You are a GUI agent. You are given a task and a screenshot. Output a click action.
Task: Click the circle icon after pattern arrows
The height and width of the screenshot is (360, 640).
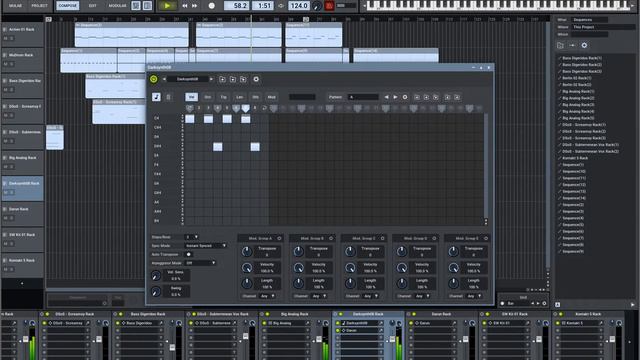click(405, 97)
